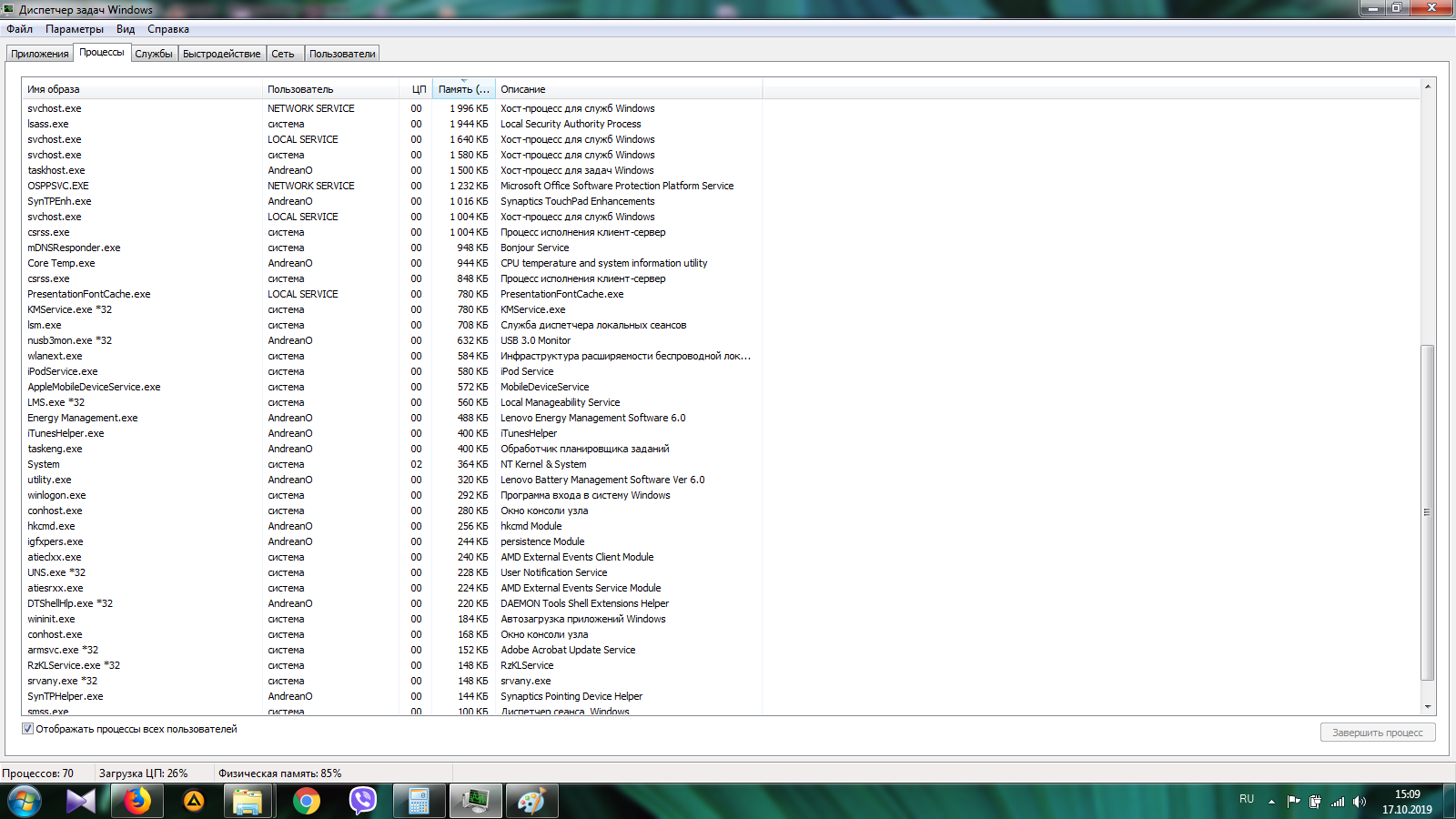Click the scrollbar up arrow

[1428, 86]
